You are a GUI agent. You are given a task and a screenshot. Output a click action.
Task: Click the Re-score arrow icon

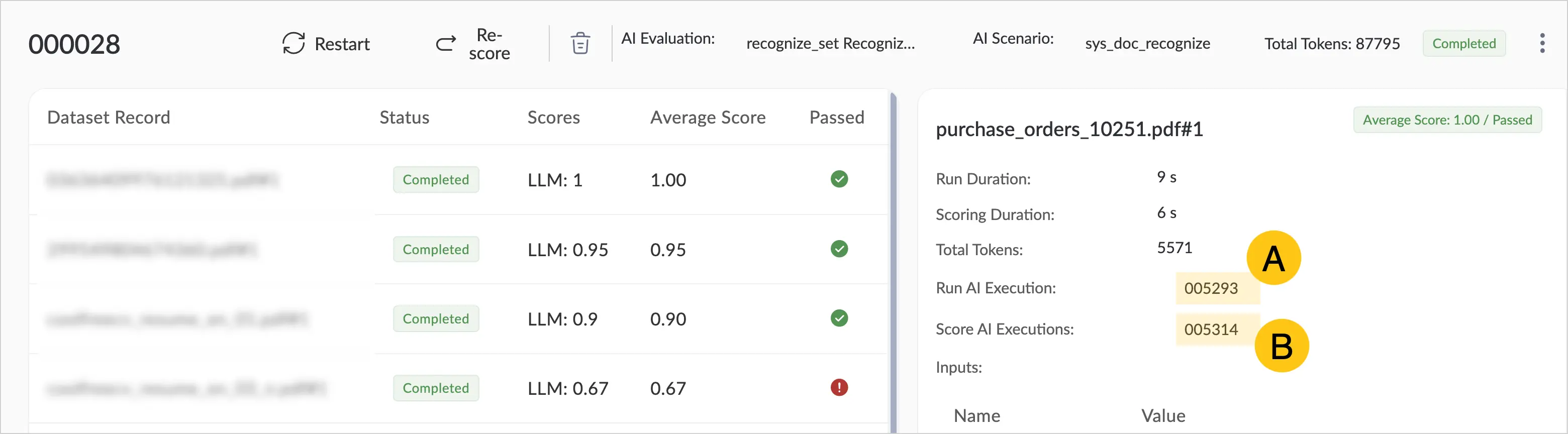coord(446,43)
